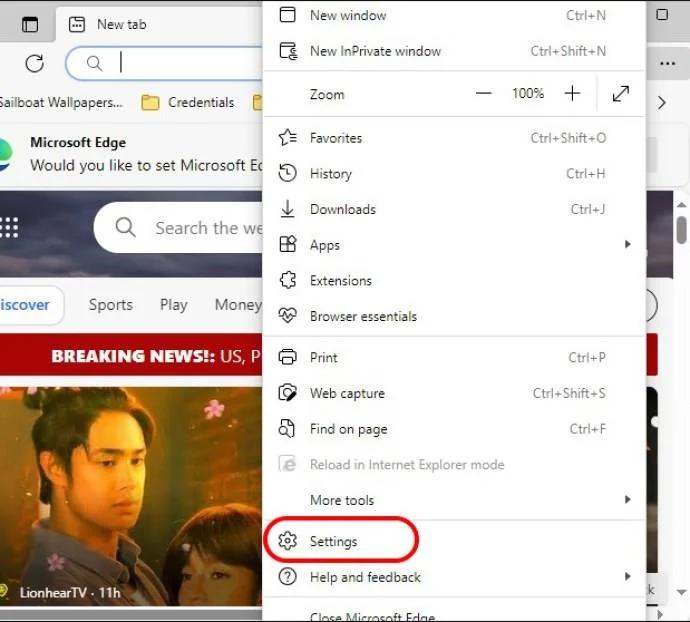The image size is (690, 622).
Task: Click web search magnifier icon
Action: coord(125,227)
